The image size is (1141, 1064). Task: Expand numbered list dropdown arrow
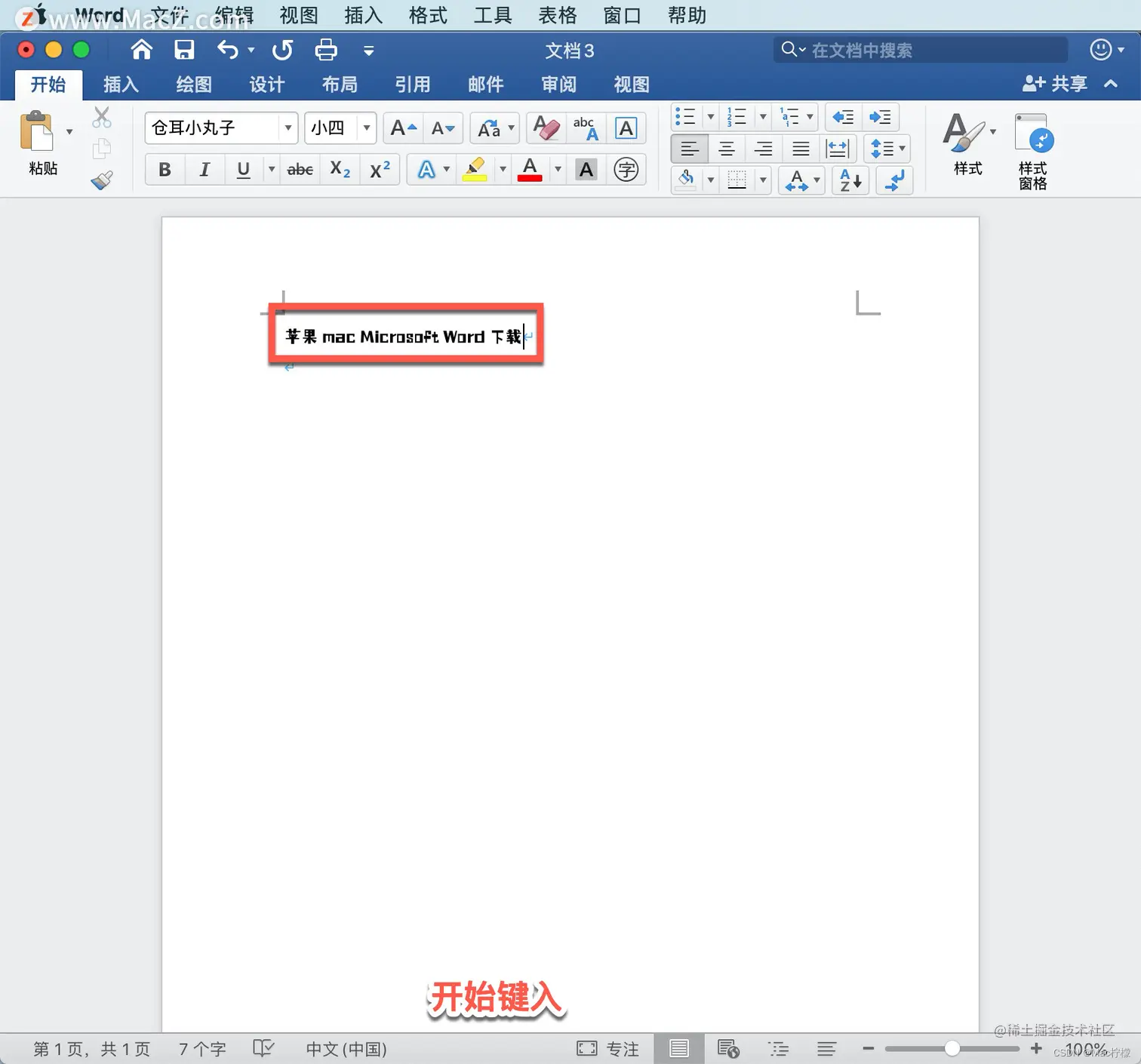763,117
